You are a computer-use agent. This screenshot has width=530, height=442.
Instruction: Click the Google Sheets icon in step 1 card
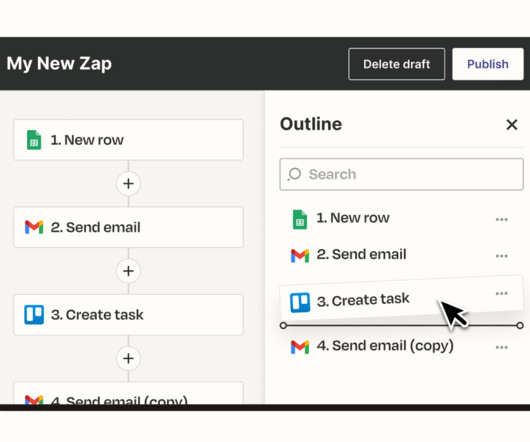tap(34, 140)
